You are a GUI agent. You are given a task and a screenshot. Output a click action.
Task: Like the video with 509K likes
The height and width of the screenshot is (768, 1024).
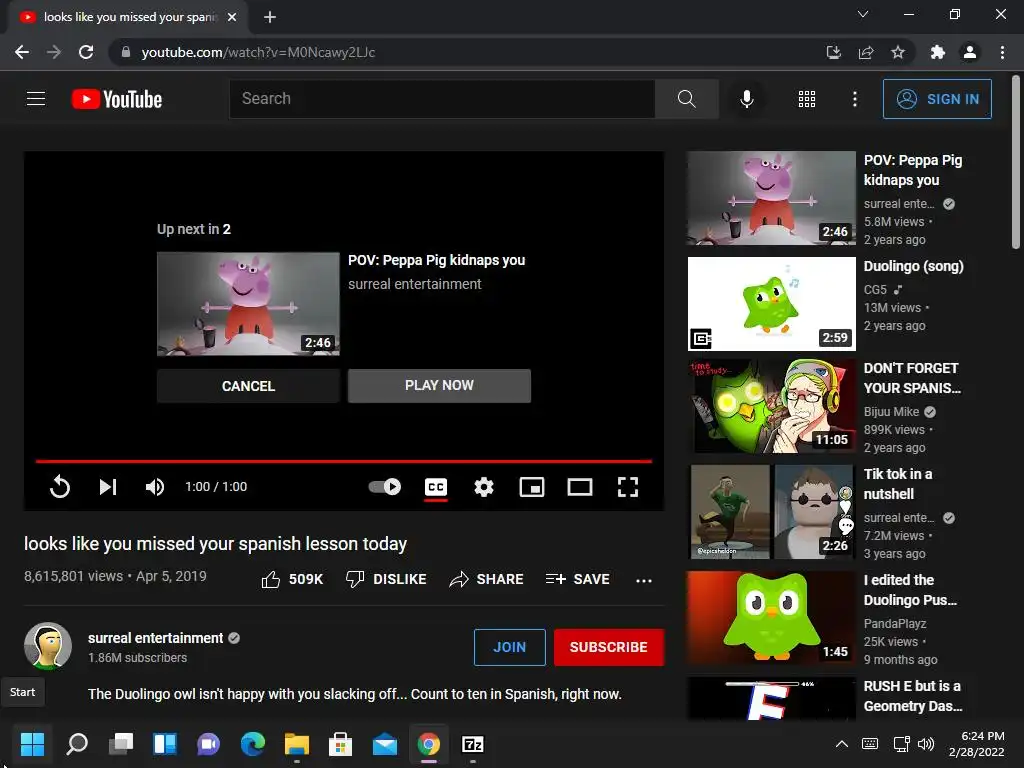(292, 579)
